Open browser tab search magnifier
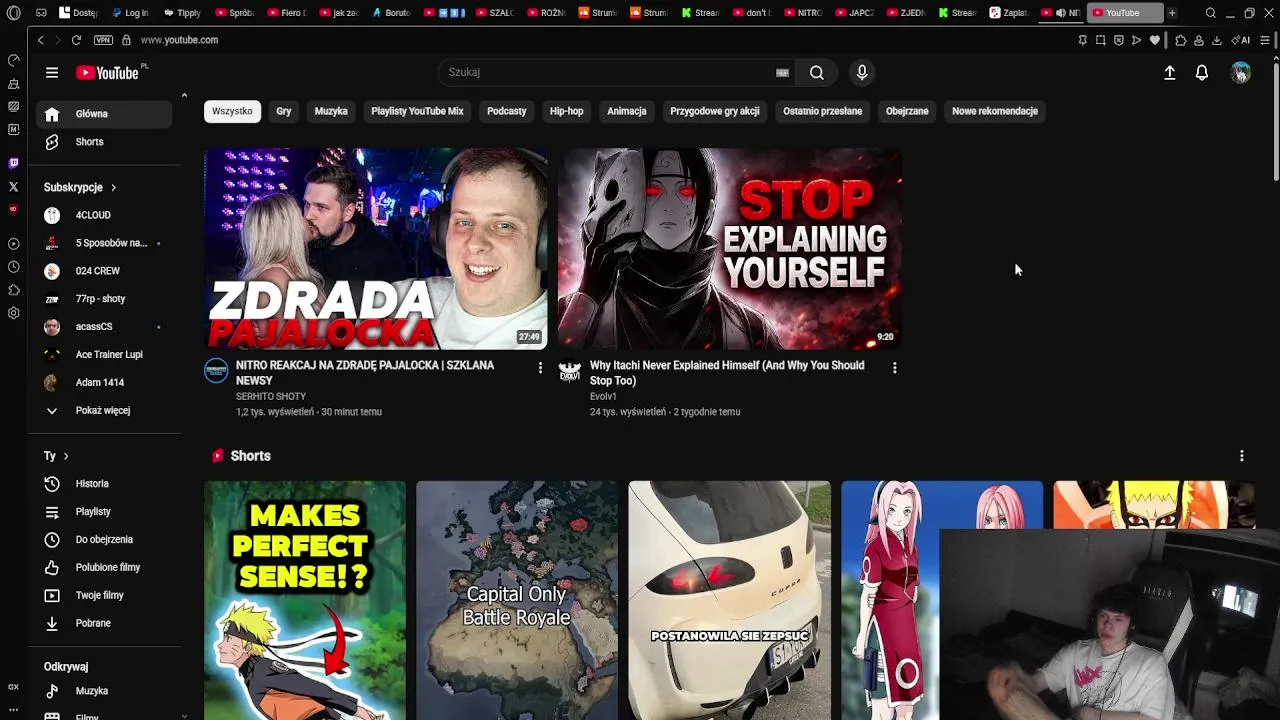 1211,13
